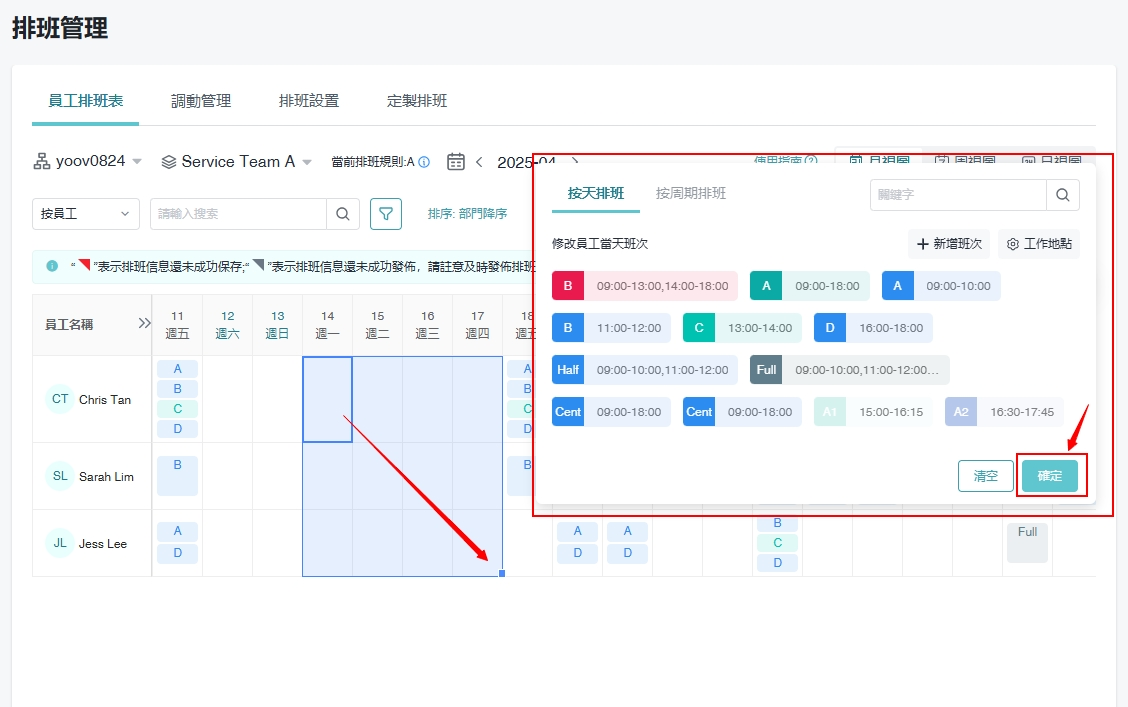
Task: Click the 新增班次 button
Action: pyautogui.click(x=949, y=244)
